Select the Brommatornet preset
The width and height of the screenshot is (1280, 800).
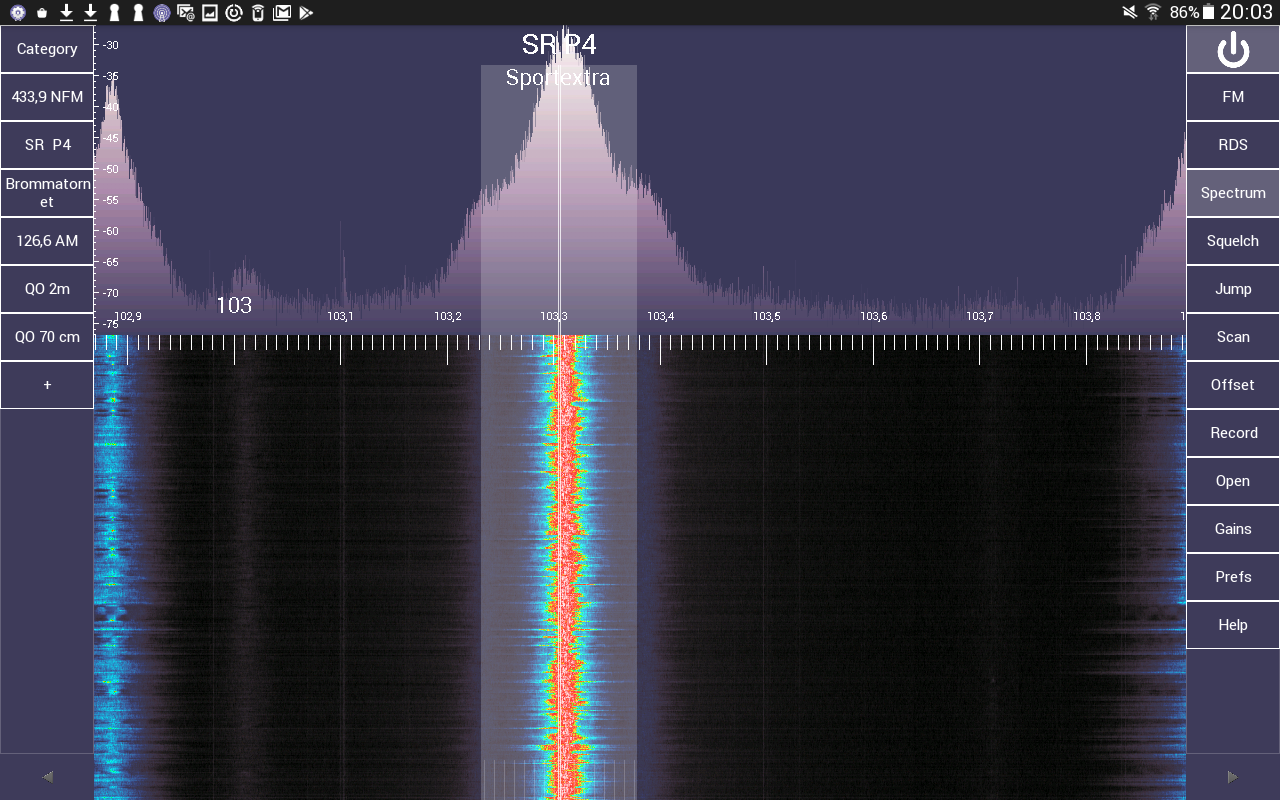pos(47,193)
